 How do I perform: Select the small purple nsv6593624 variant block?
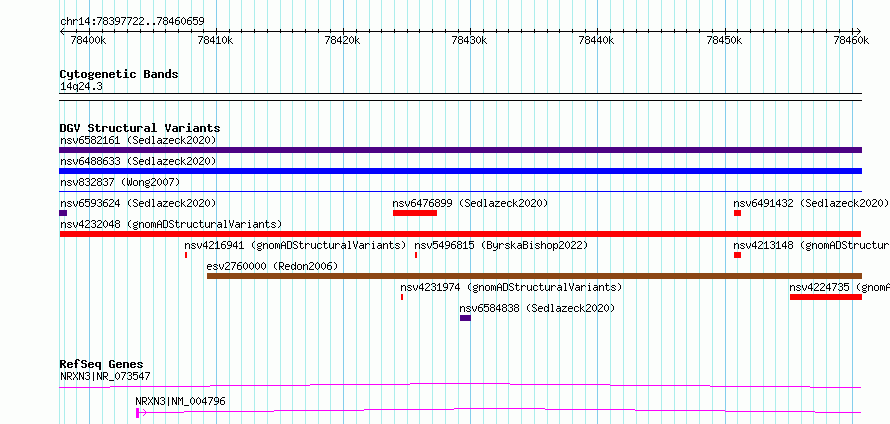pyautogui.click(x=63, y=213)
